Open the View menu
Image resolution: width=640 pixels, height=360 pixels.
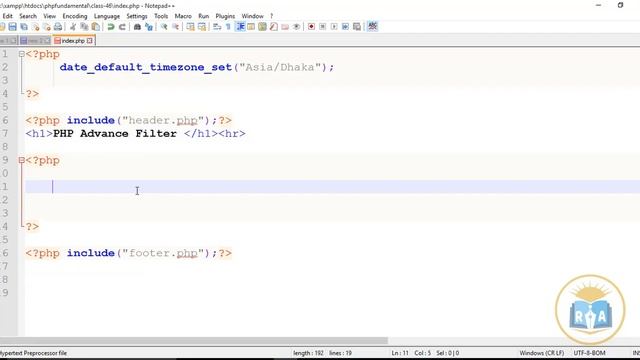(x=49, y=16)
